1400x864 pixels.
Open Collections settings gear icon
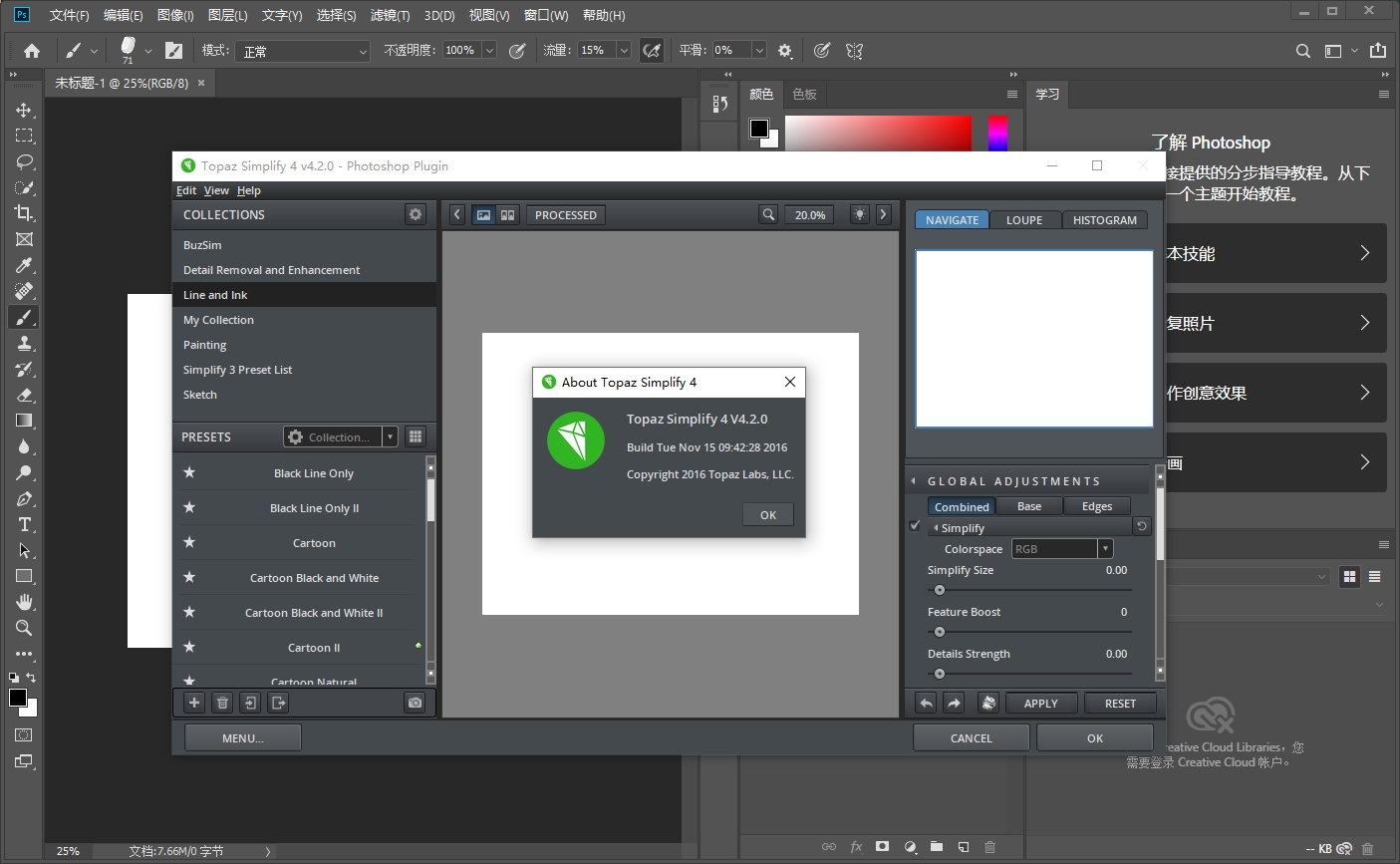click(416, 214)
